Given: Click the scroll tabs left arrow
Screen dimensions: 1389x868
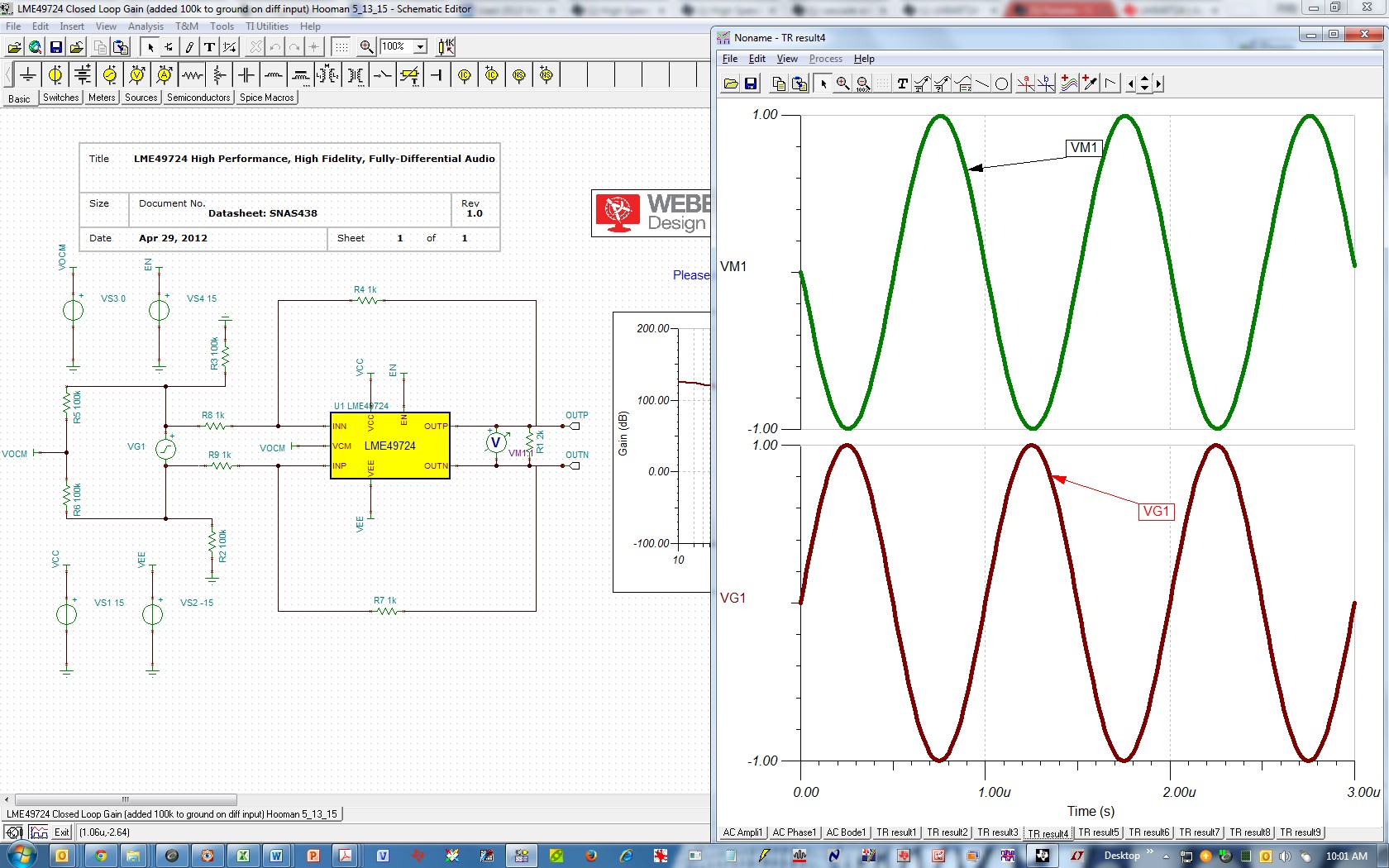Looking at the screenshot, I should coord(1131,83).
